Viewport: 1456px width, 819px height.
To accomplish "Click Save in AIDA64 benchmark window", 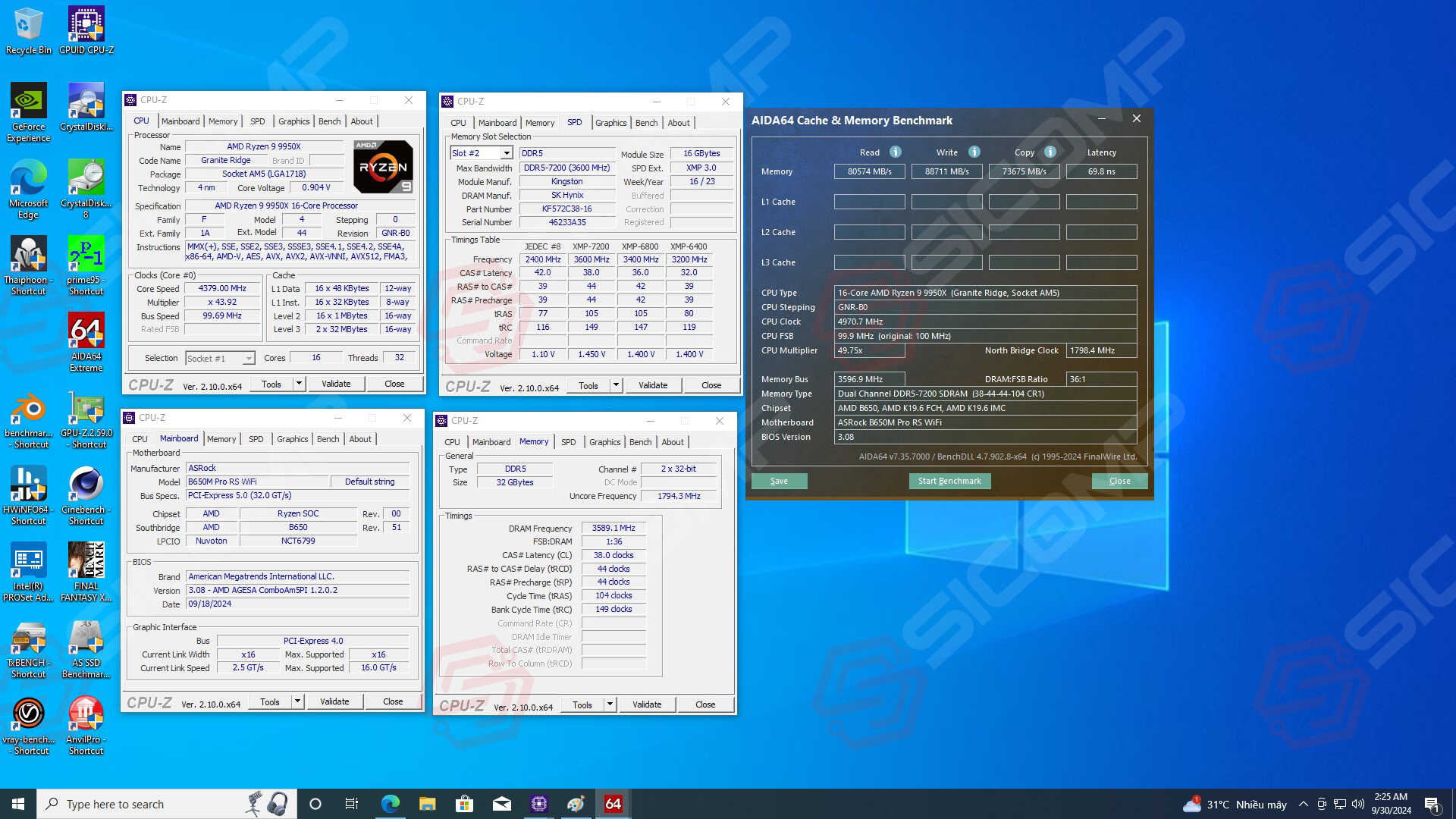I will (x=779, y=481).
